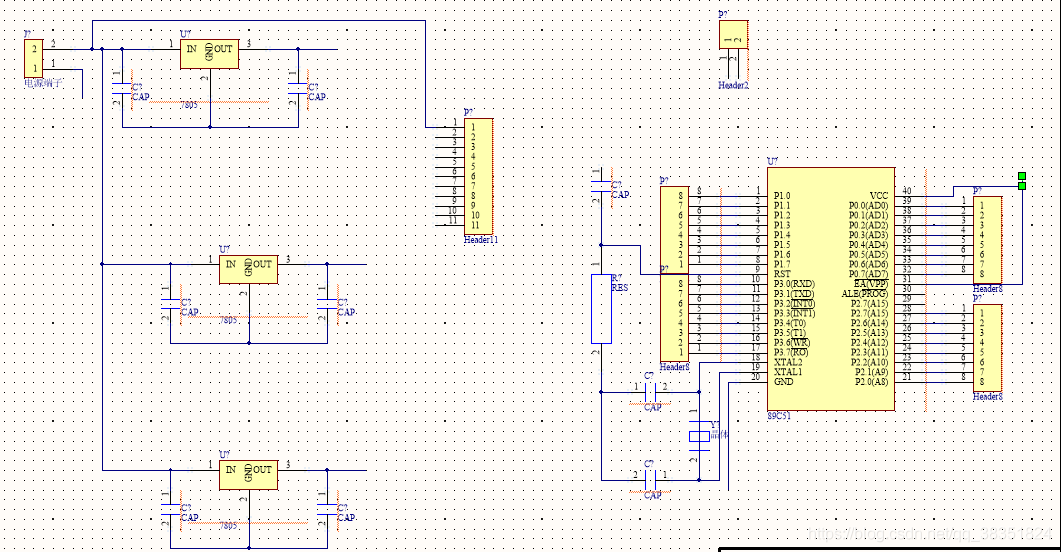Select the Header8 connected to P1 pins
1061x552 pixels.
tap(674, 228)
